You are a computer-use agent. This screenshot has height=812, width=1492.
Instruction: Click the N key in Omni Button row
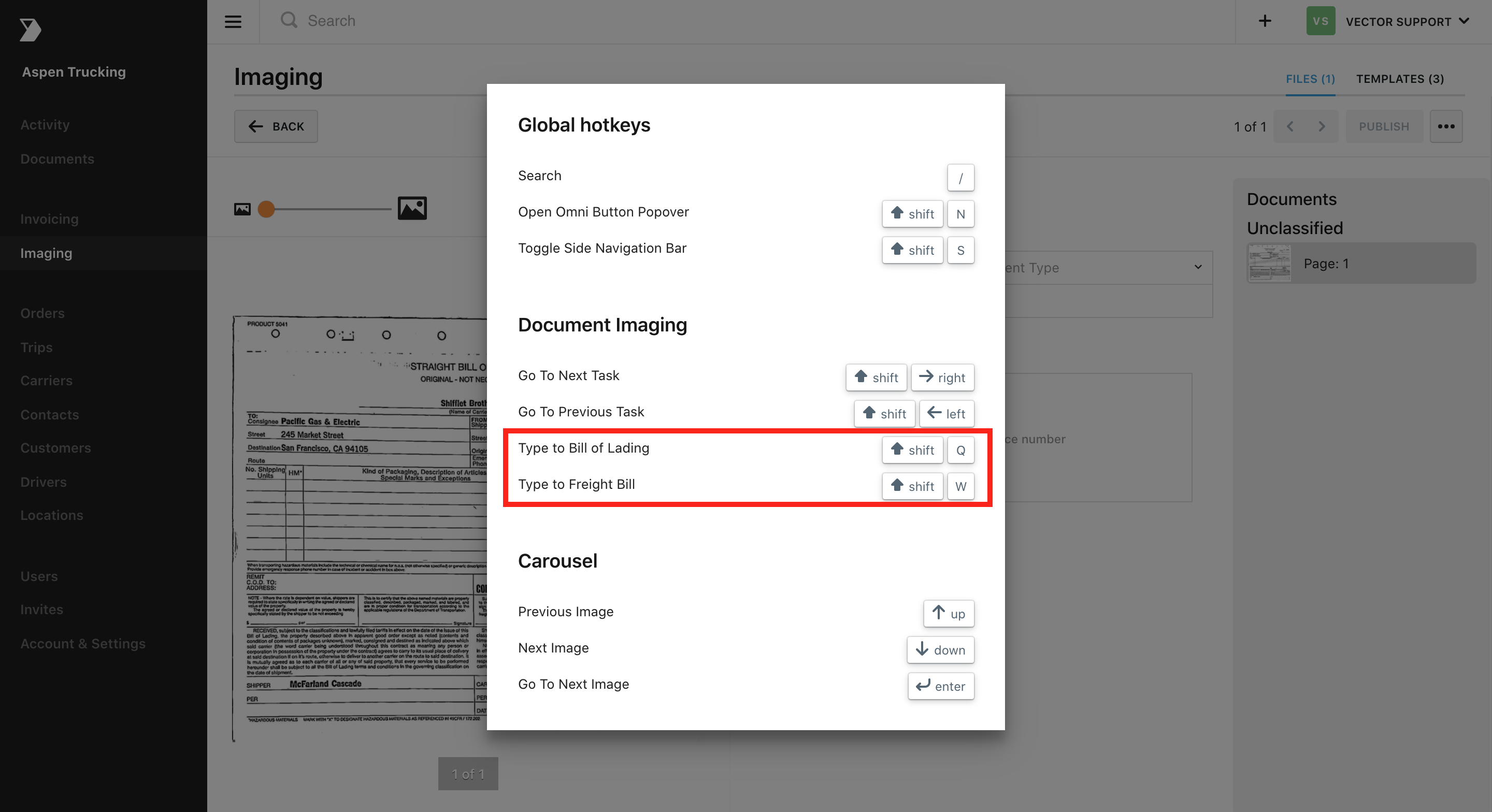tap(961, 214)
